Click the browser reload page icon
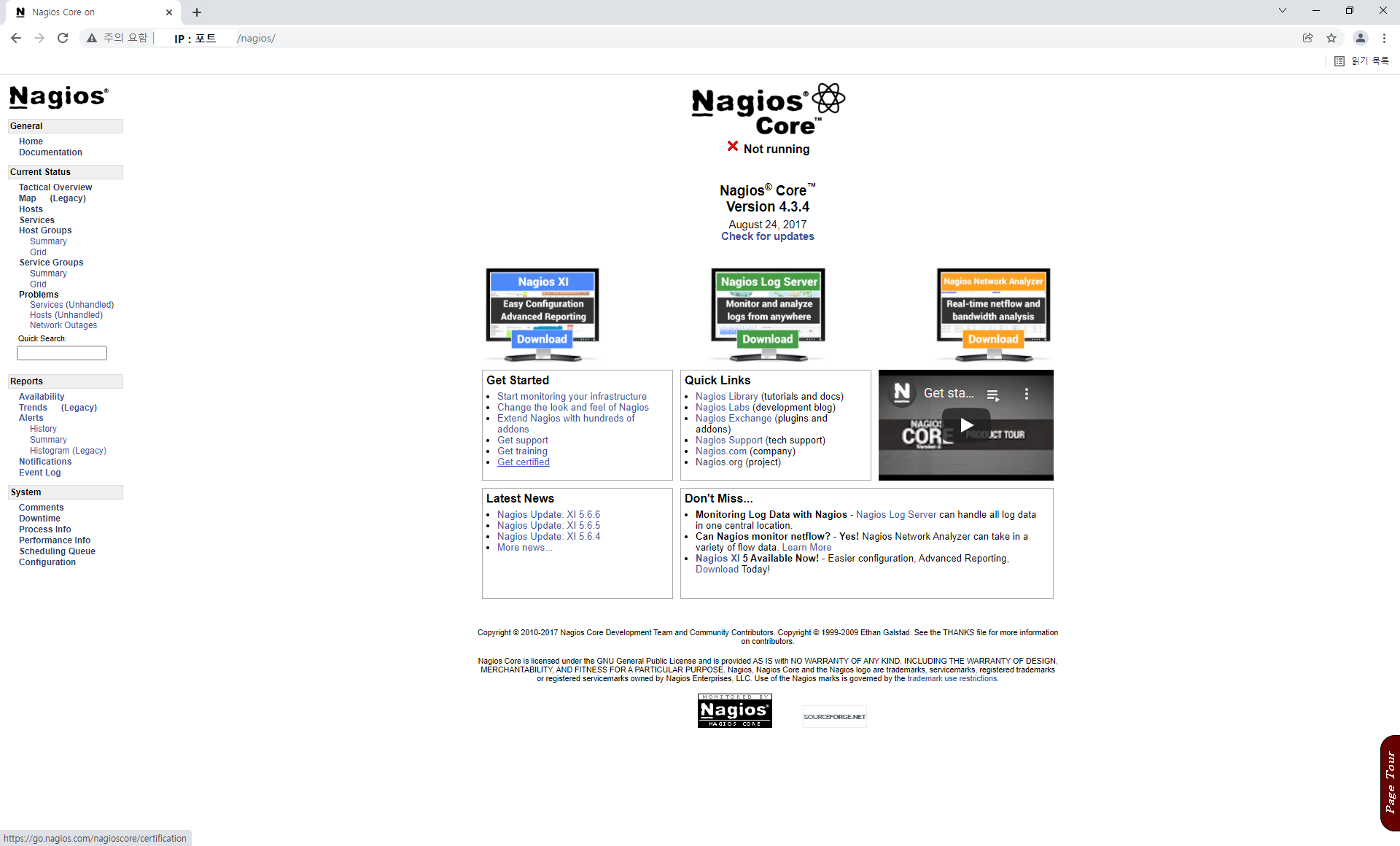The height and width of the screenshot is (846, 1400). click(x=63, y=38)
